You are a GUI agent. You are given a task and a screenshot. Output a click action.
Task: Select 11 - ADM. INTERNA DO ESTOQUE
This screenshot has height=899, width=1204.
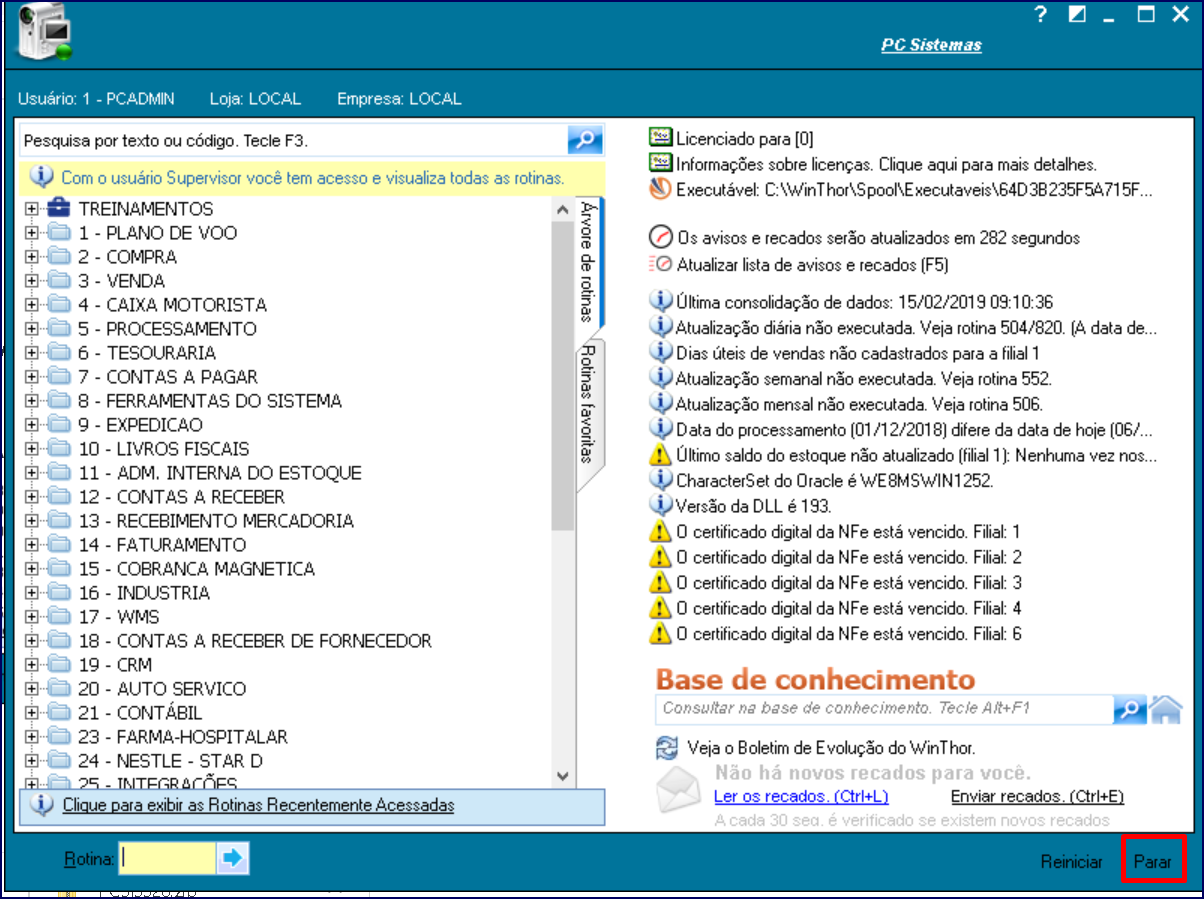[220, 473]
